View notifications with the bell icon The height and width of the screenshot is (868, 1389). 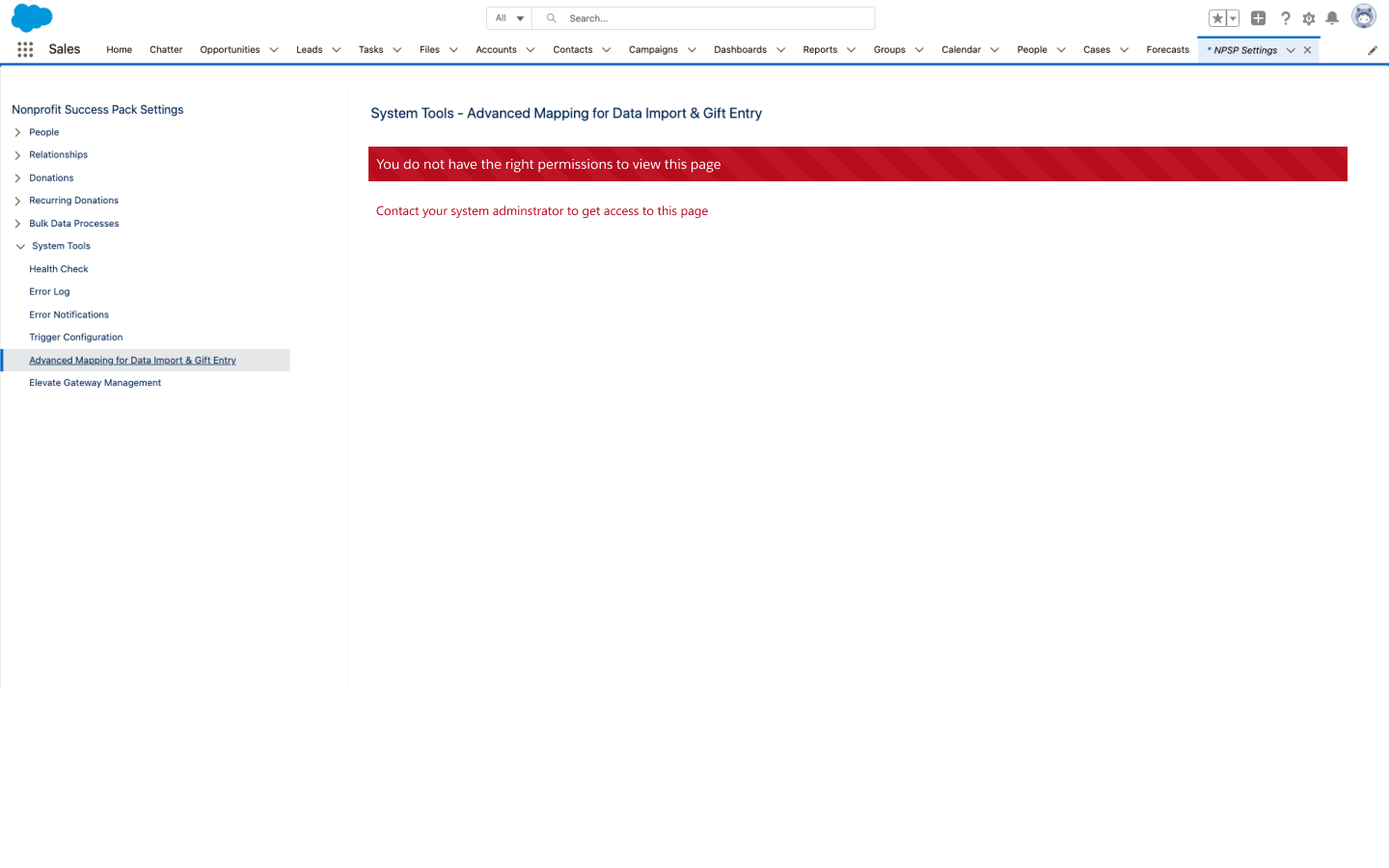1332,17
